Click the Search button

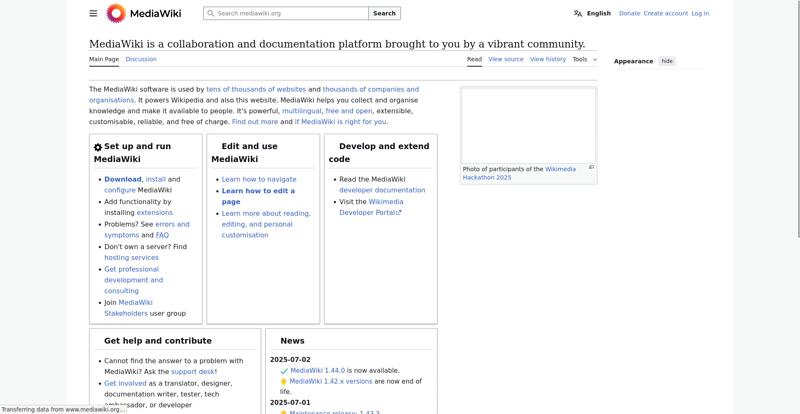384,13
